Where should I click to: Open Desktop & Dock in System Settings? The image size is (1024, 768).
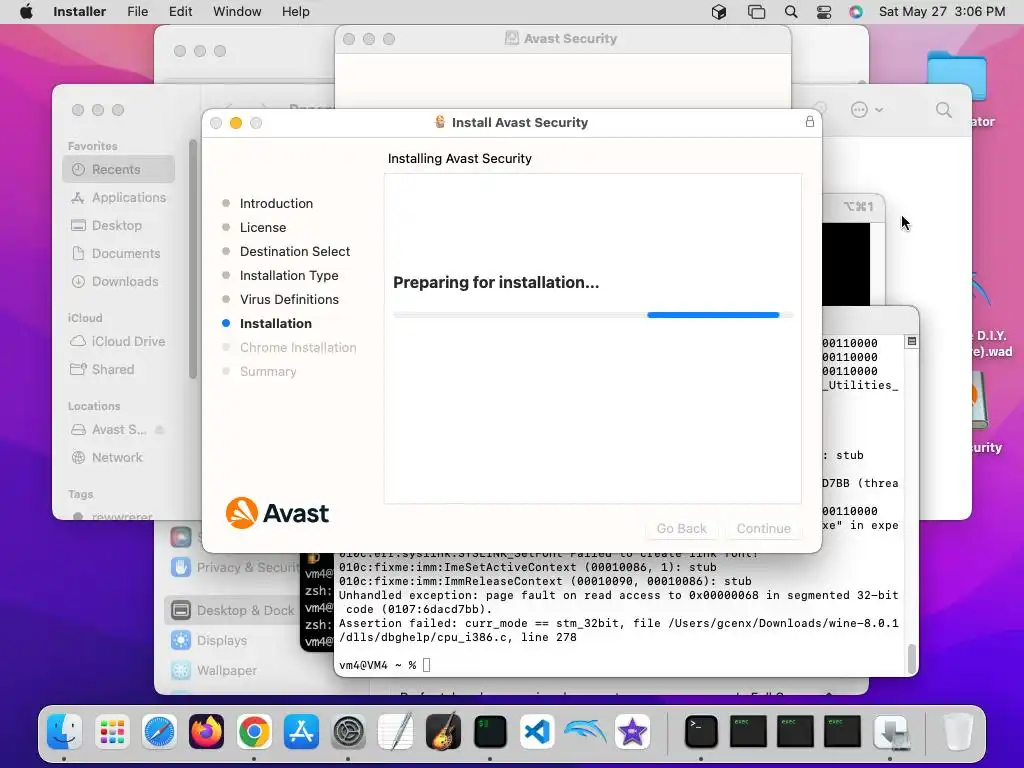click(232, 611)
